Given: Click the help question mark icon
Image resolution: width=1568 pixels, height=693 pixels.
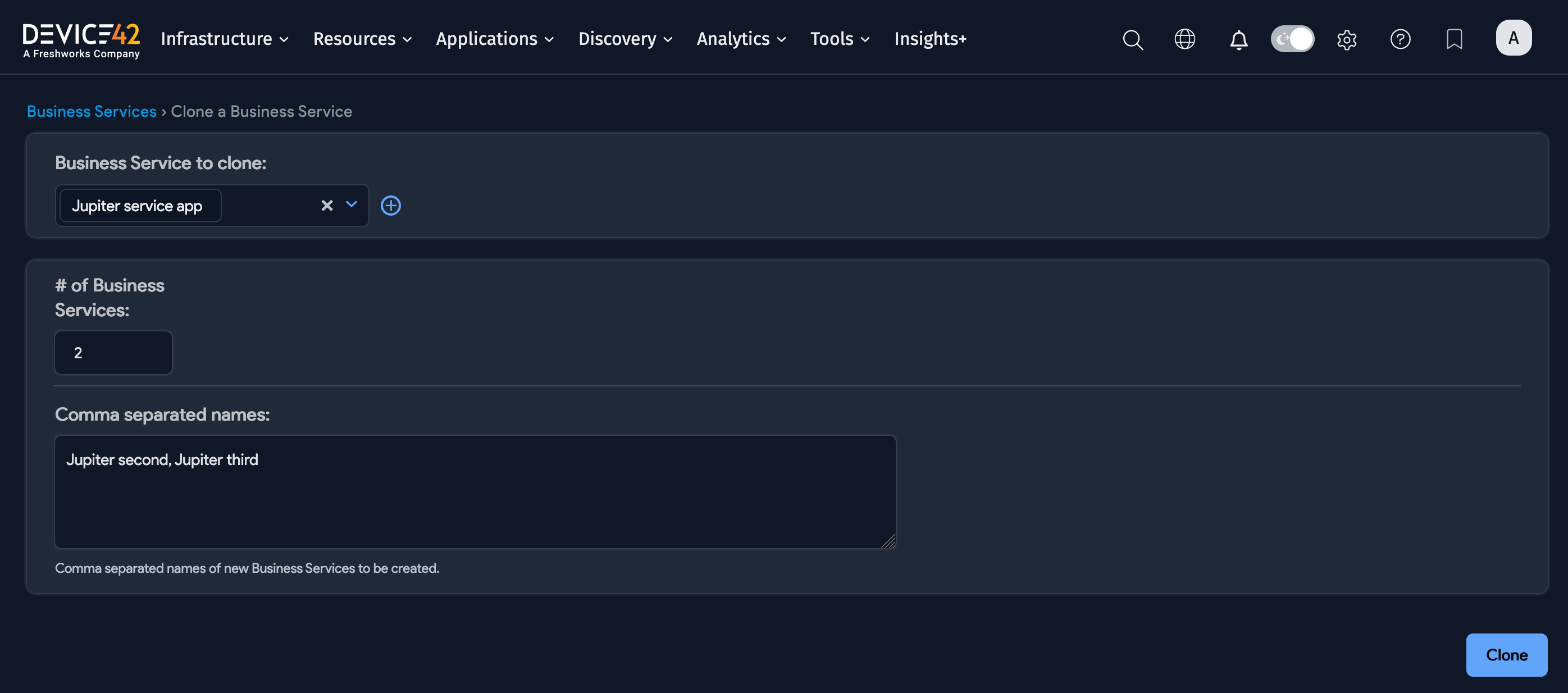Looking at the screenshot, I should pyautogui.click(x=1400, y=39).
